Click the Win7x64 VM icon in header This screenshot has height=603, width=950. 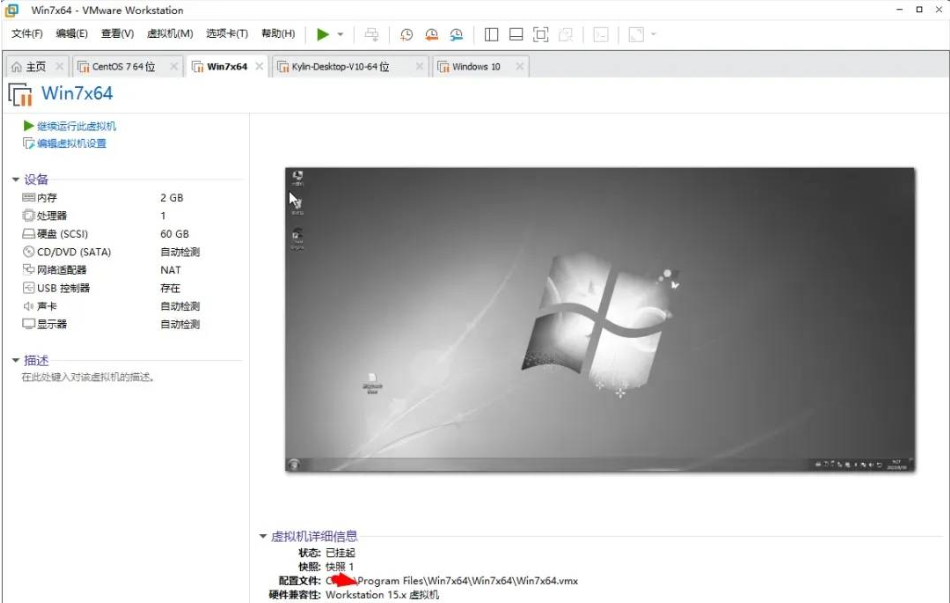click(23, 94)
